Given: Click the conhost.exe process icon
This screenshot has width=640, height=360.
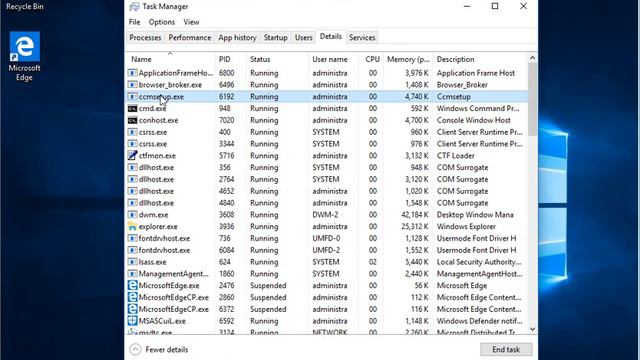Looking at the screenshot, I should pos(132,120).
